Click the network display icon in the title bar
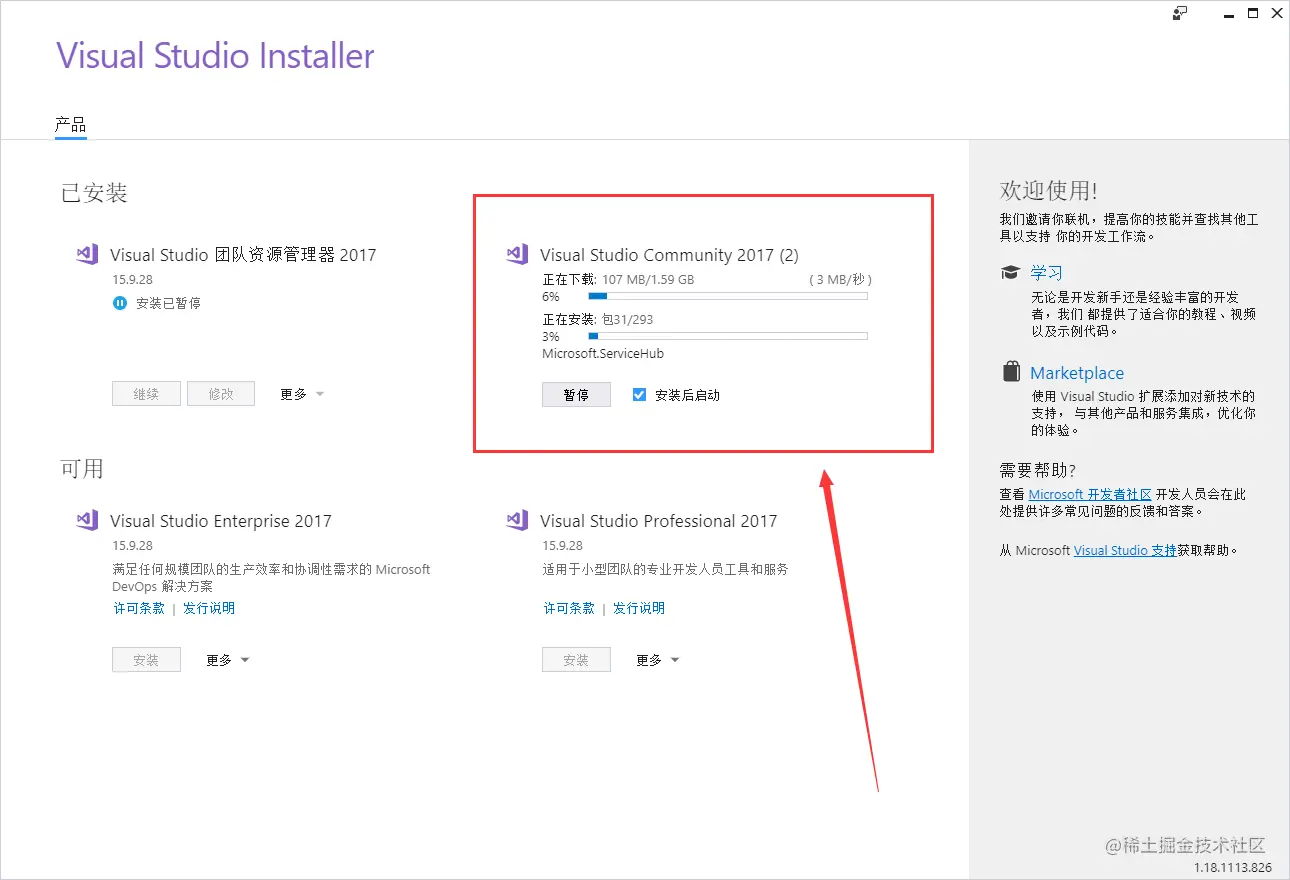This screenshot has height=880, width=1290. pyautogui.click(x=1179, y=13)
